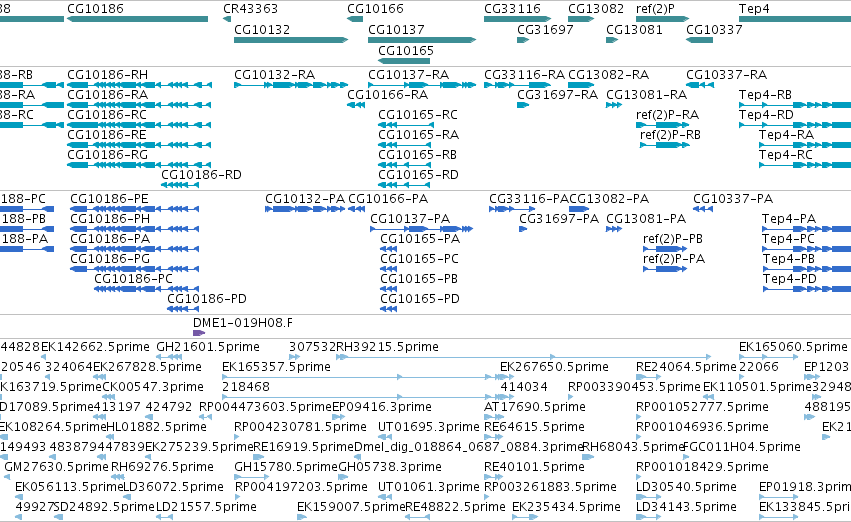
Task: Click transcript CG10186-RG
Action: (x=139, y=165)
